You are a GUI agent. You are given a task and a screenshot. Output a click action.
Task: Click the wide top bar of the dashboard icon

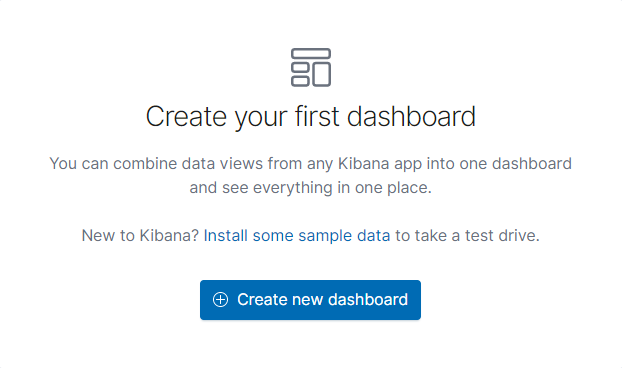pyautogui.click(x=311, y=54)
